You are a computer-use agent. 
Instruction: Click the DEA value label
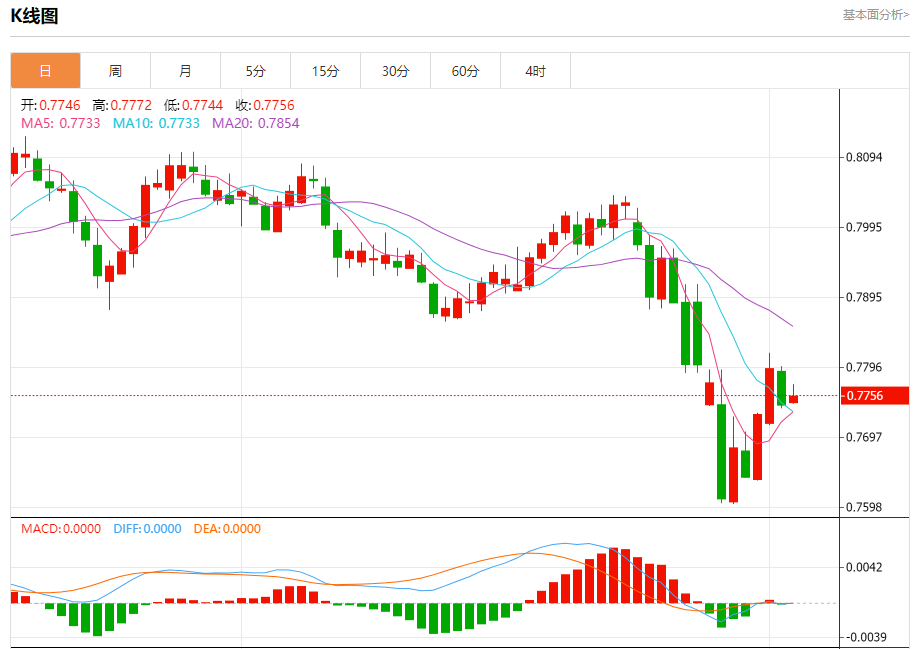[x=227, y=529]
